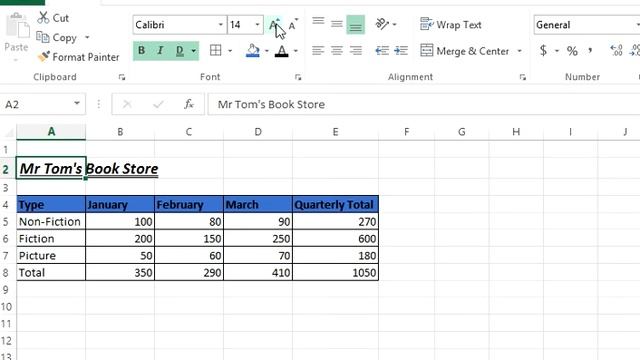This screenshot has height=360, width=640.
Task: Apply Percent Style
Action: [x=572, y=51]
